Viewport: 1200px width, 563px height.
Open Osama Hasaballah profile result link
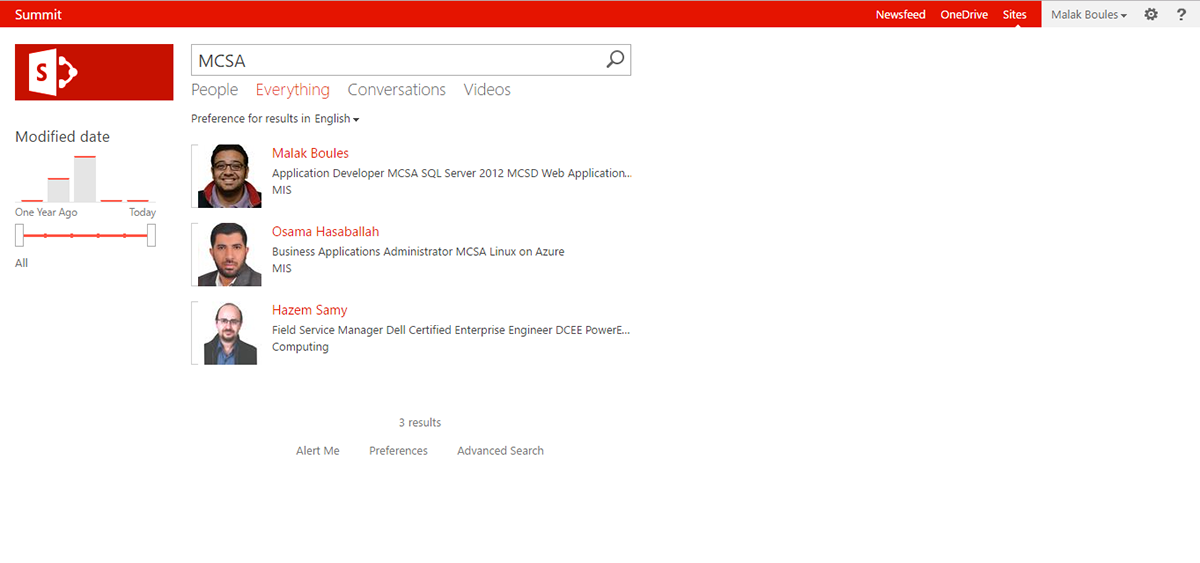point(325,232)
